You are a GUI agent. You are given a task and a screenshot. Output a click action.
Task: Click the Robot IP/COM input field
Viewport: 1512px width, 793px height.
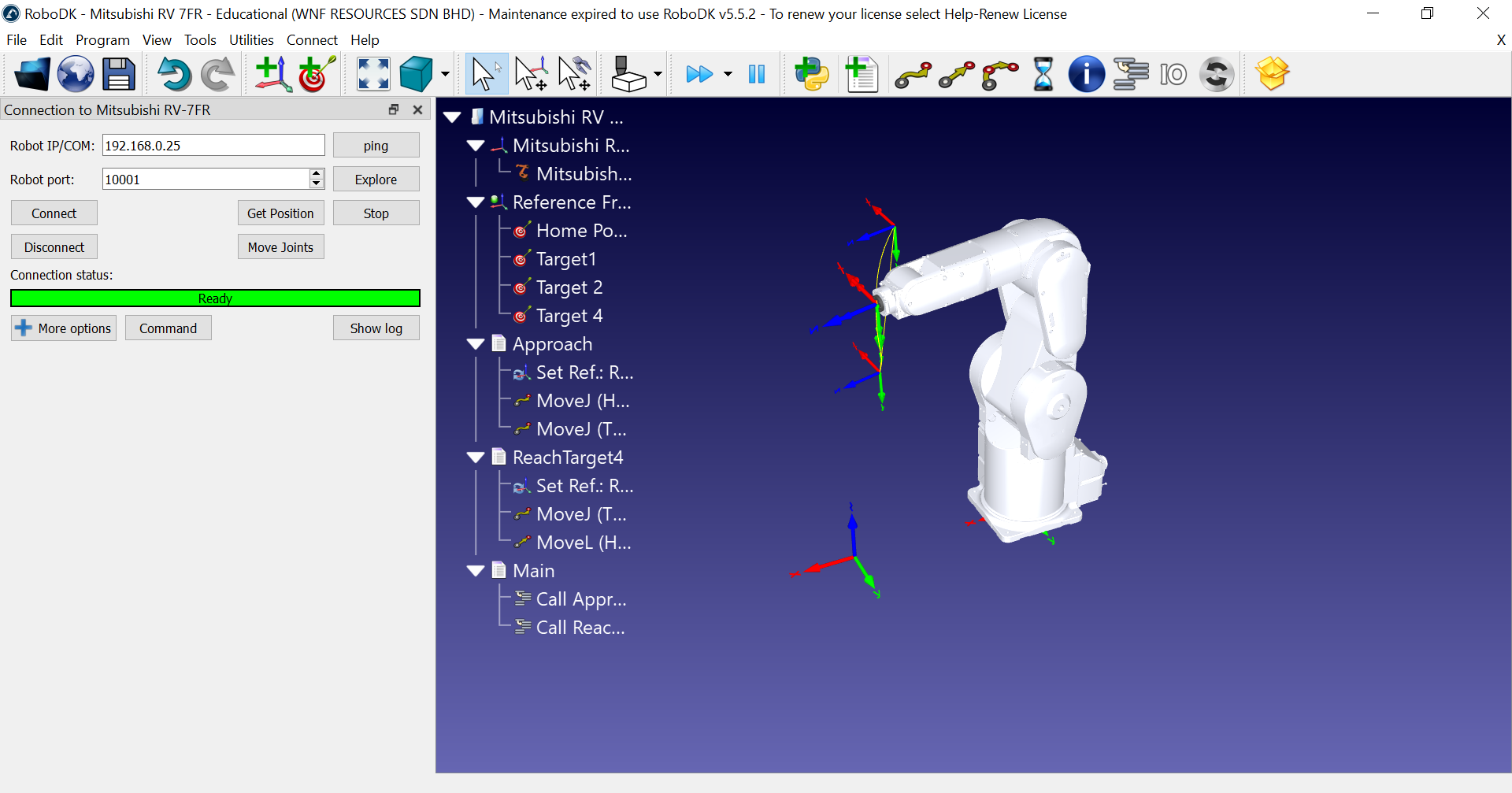click(x=213, y=146)
